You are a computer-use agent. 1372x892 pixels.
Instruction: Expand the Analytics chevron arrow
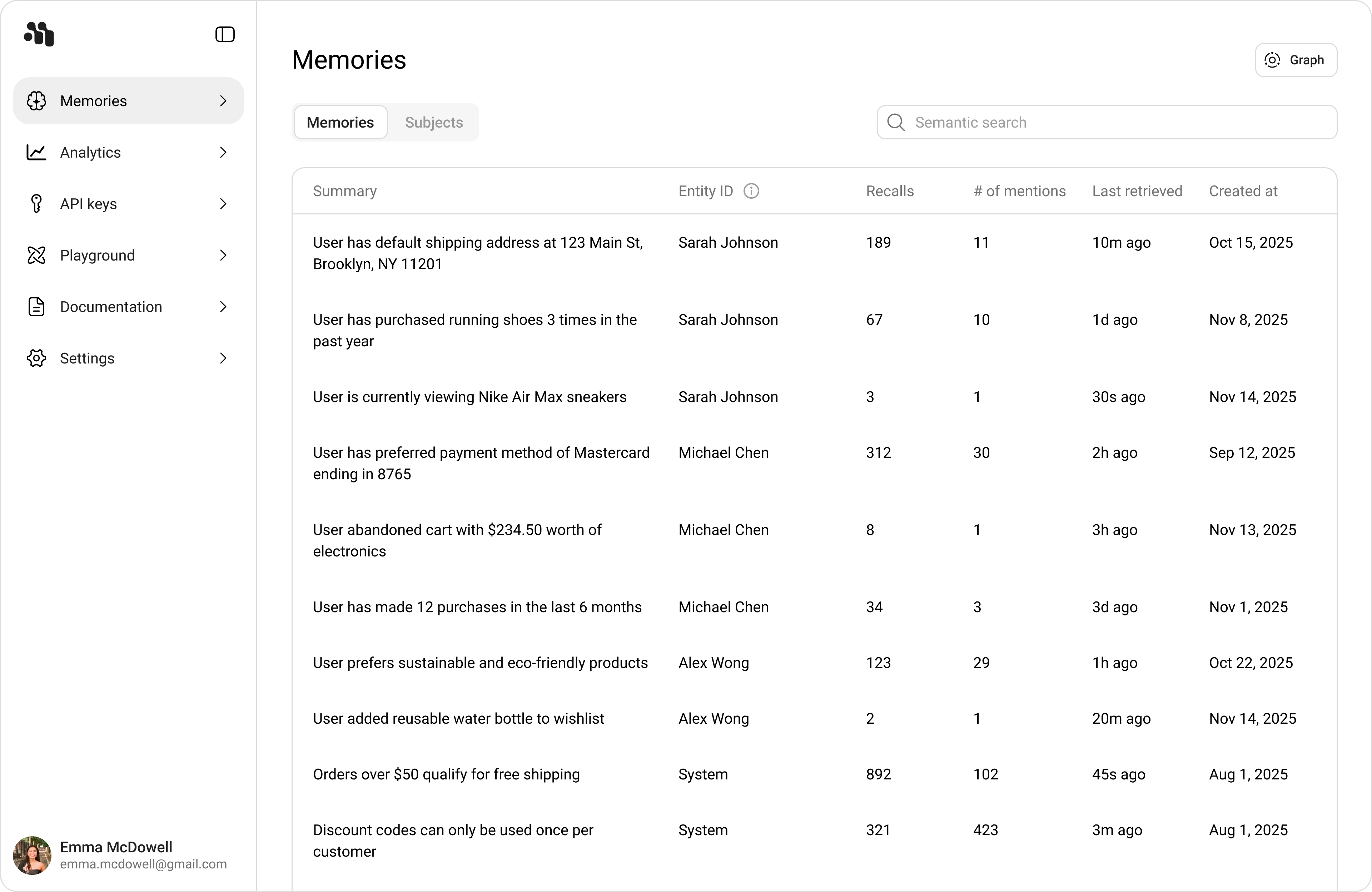pyautogui.click(x=223, y=152)
